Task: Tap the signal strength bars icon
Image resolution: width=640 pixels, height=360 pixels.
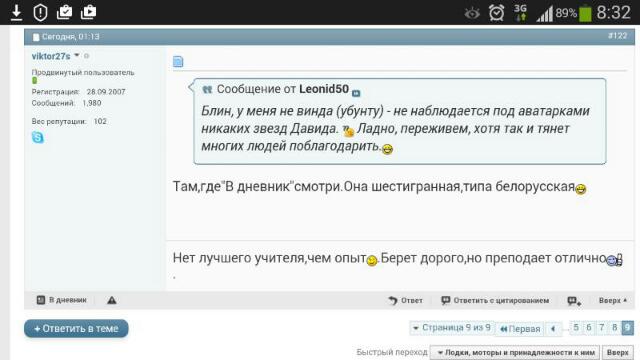Action: (544, 13)
